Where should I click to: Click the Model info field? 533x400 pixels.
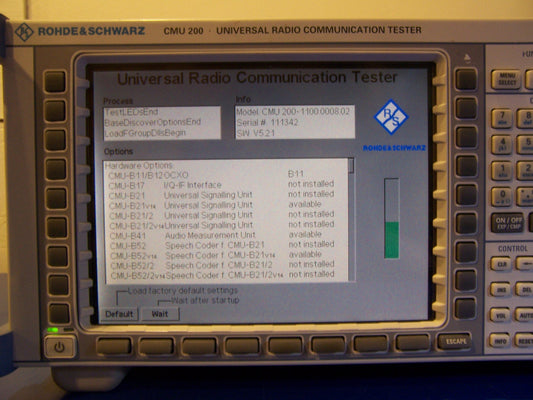coord(293,112)
